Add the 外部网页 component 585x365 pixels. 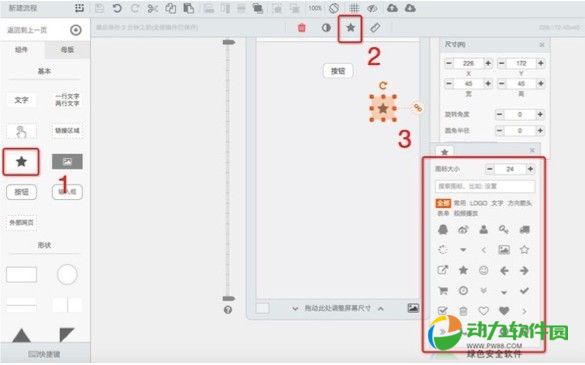(x=21, y=222)
